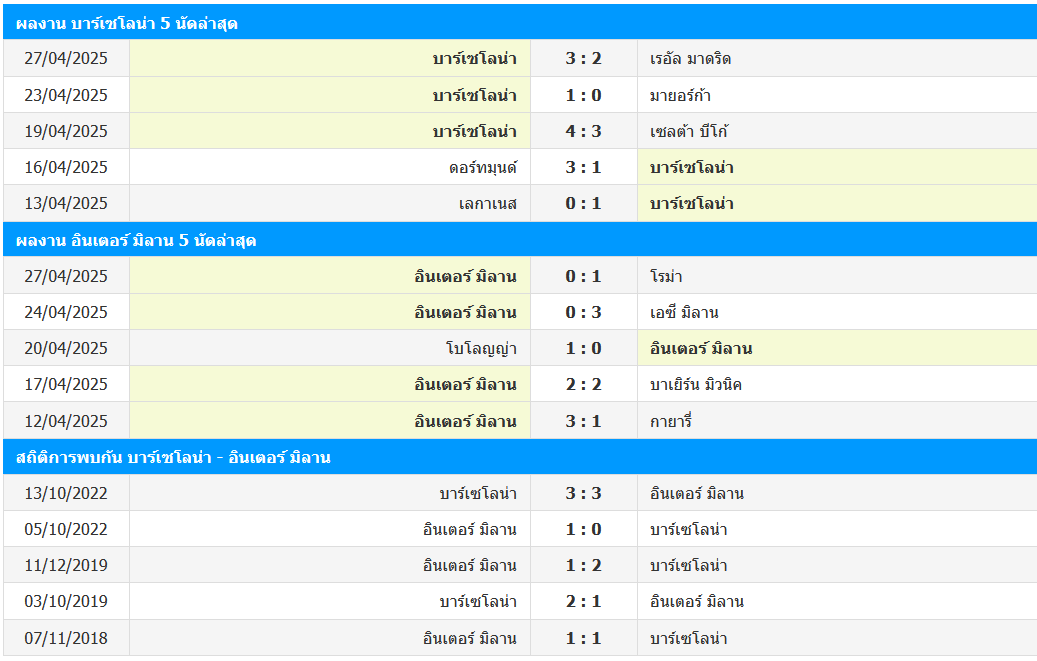
Task: Click the Barcelona 3 : 2 Real Madrid score
Action: coord(583,58)
